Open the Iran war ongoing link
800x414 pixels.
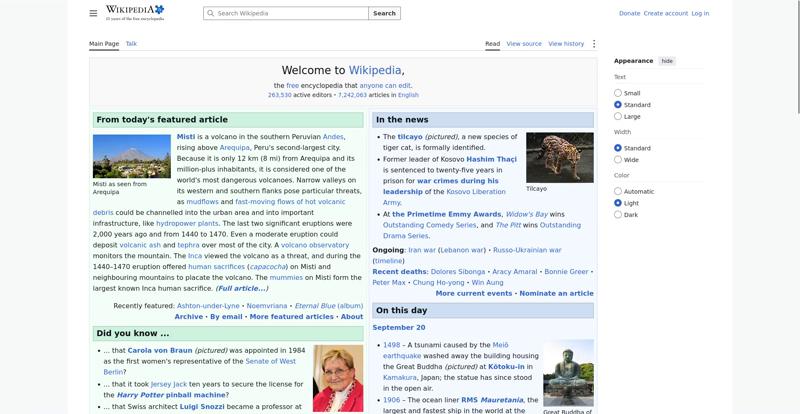422,250
